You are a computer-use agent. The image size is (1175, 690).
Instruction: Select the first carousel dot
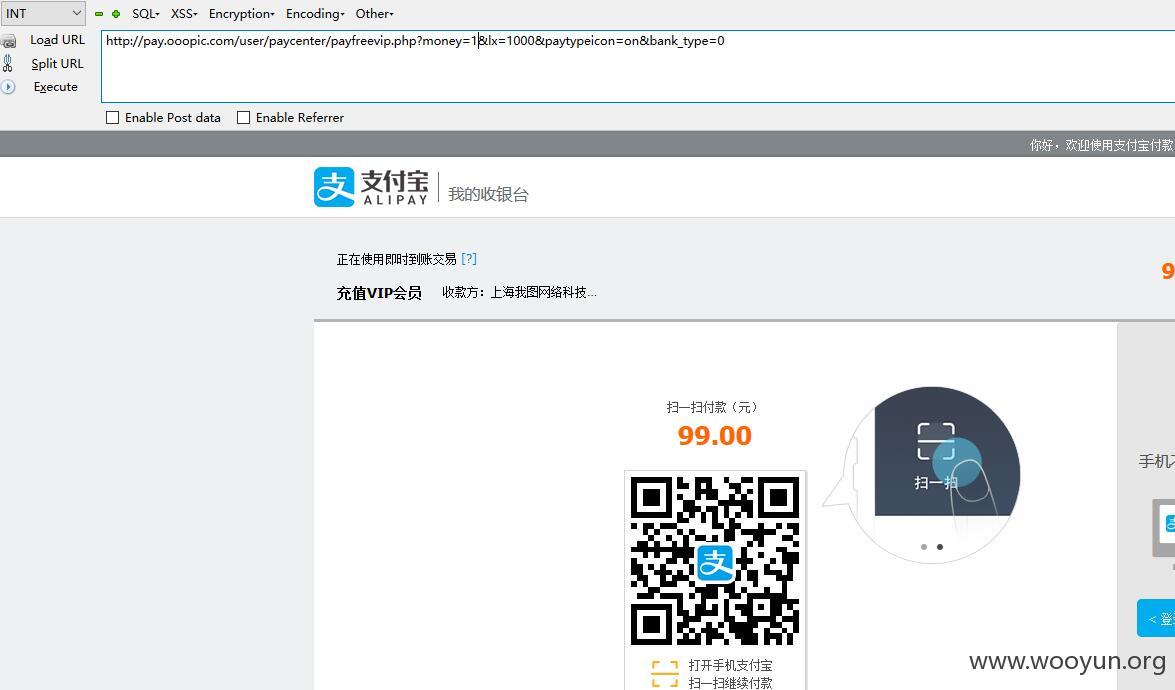coord(924,547)
